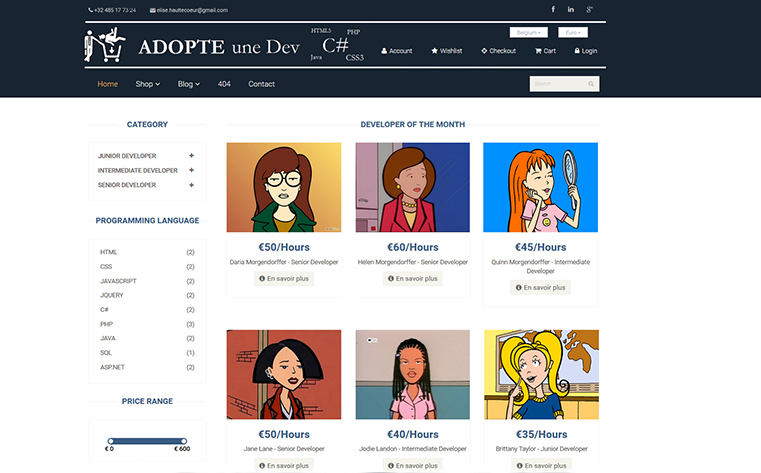
Task: Click ADOPTE une Dev site title
Action: click(219, 47)
